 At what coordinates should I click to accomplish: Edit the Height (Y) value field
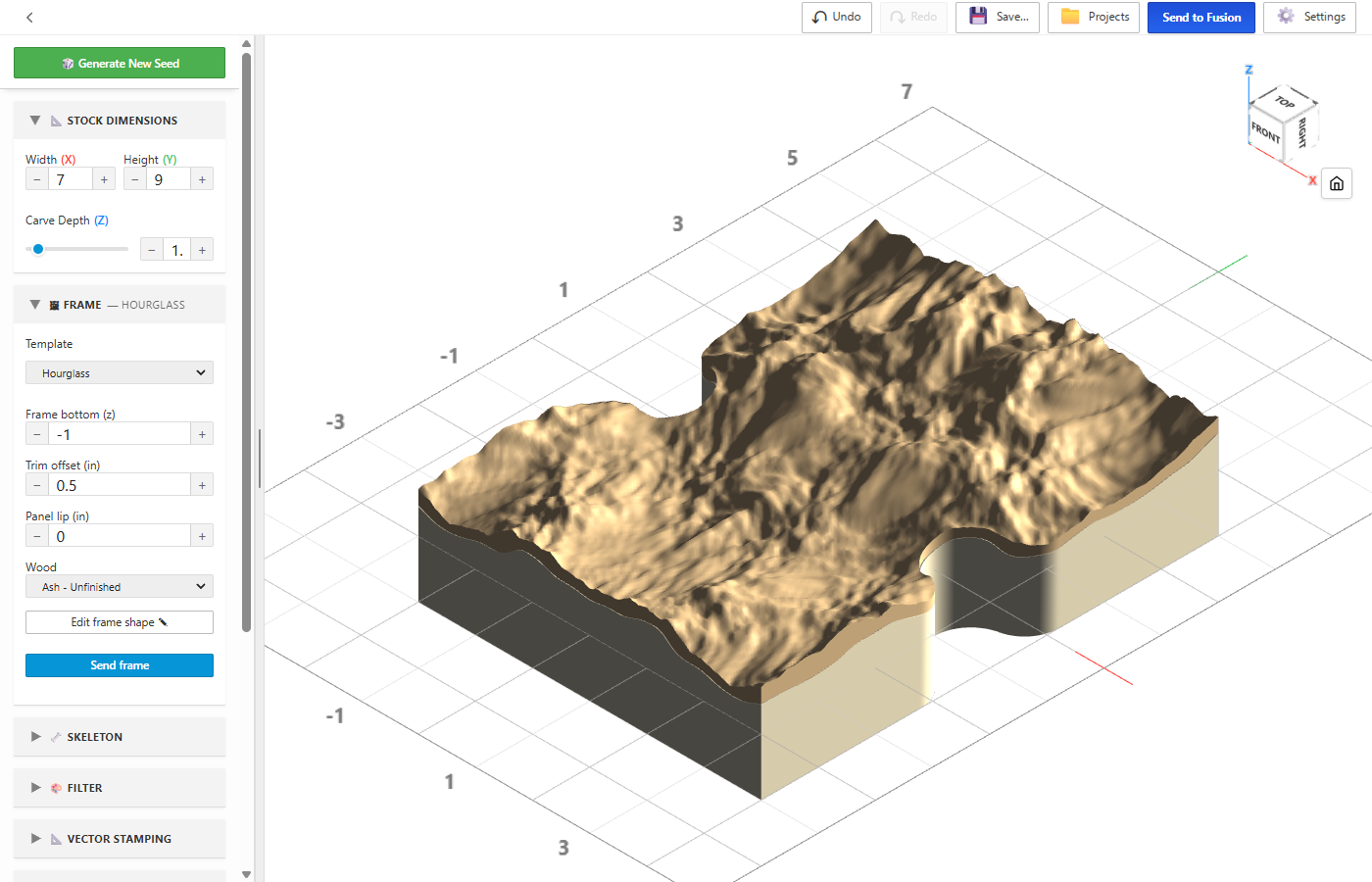click(169, 179)
